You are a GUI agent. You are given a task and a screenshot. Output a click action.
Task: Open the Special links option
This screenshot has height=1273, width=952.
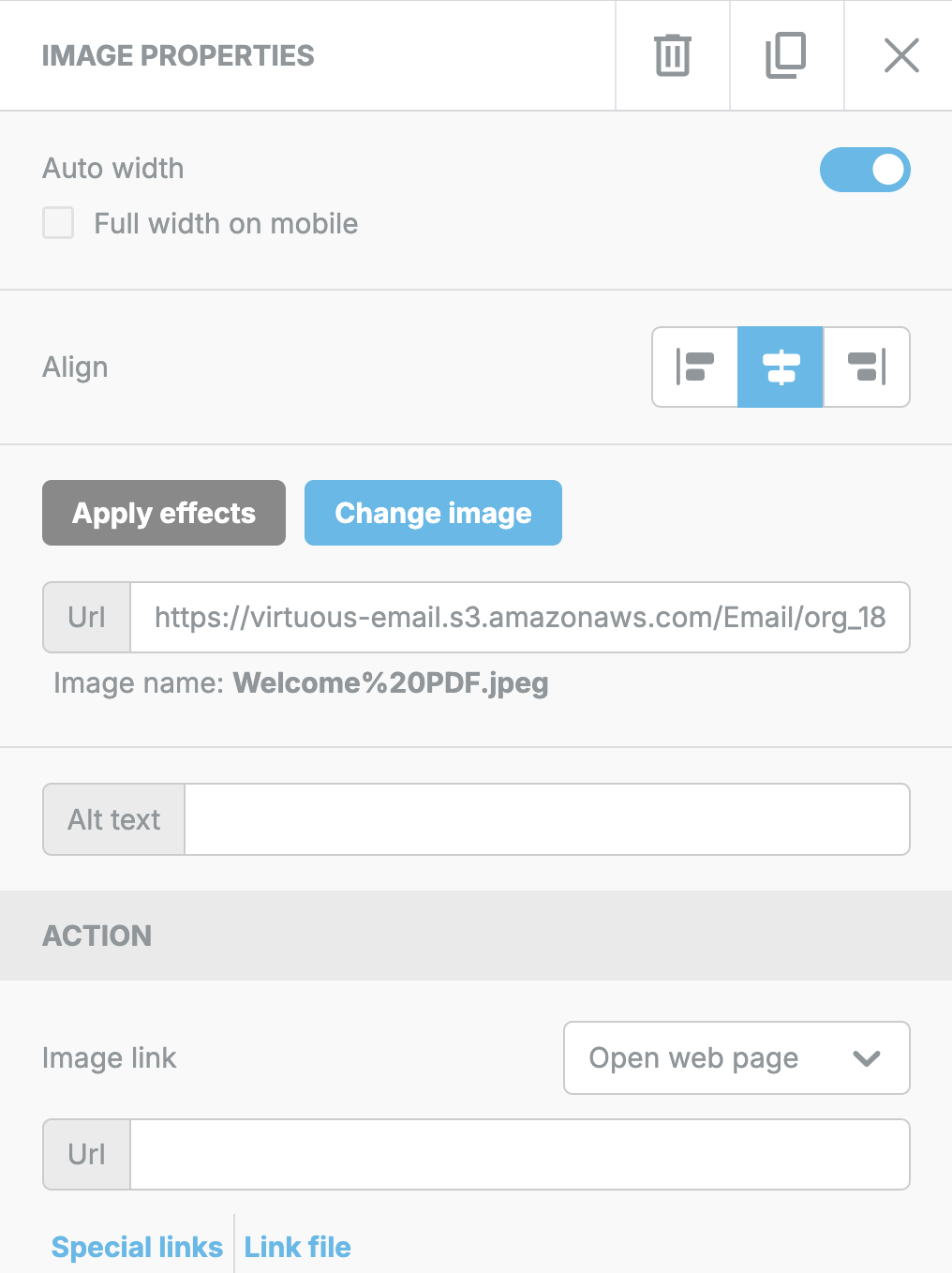tap(137, 1247)
